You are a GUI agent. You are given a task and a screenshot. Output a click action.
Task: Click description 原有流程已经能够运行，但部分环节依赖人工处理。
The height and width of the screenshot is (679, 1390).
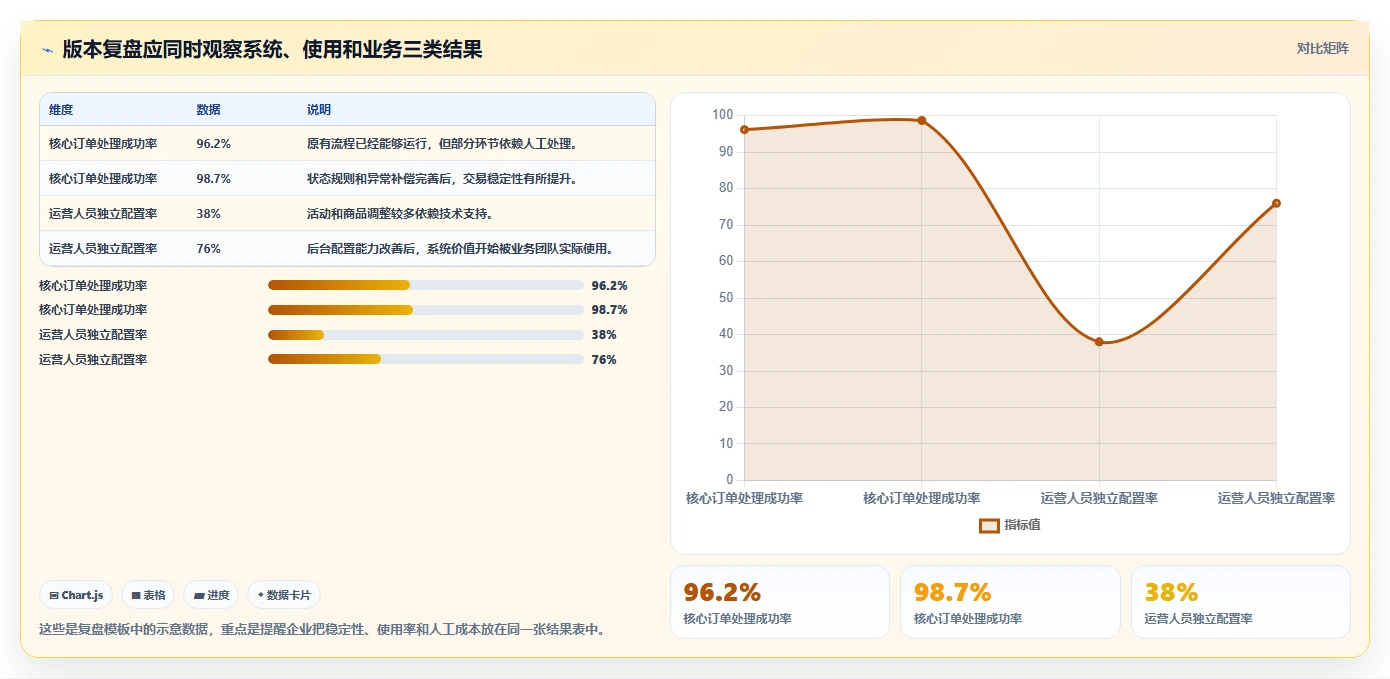442,144
